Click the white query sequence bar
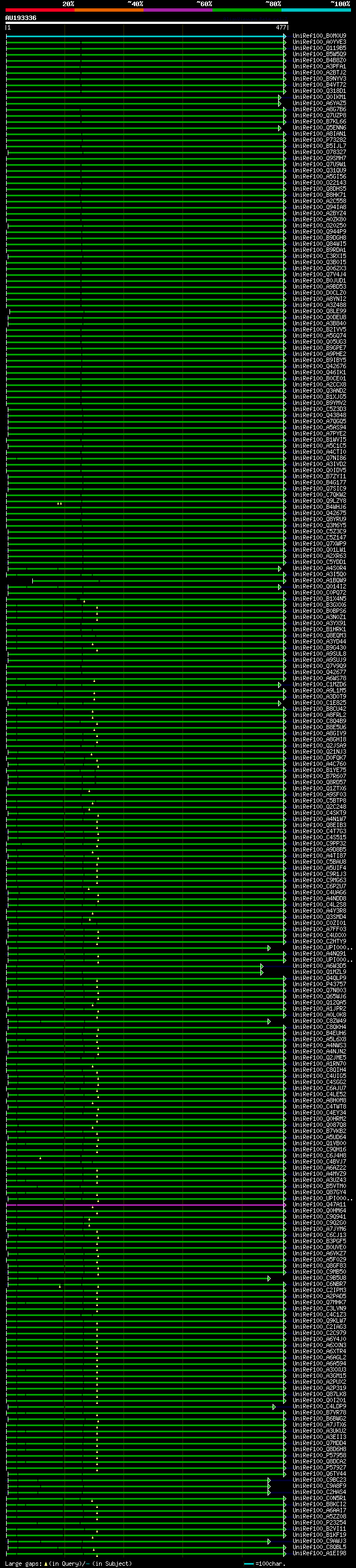The image size is (356, 1568). tap(147, 22)
